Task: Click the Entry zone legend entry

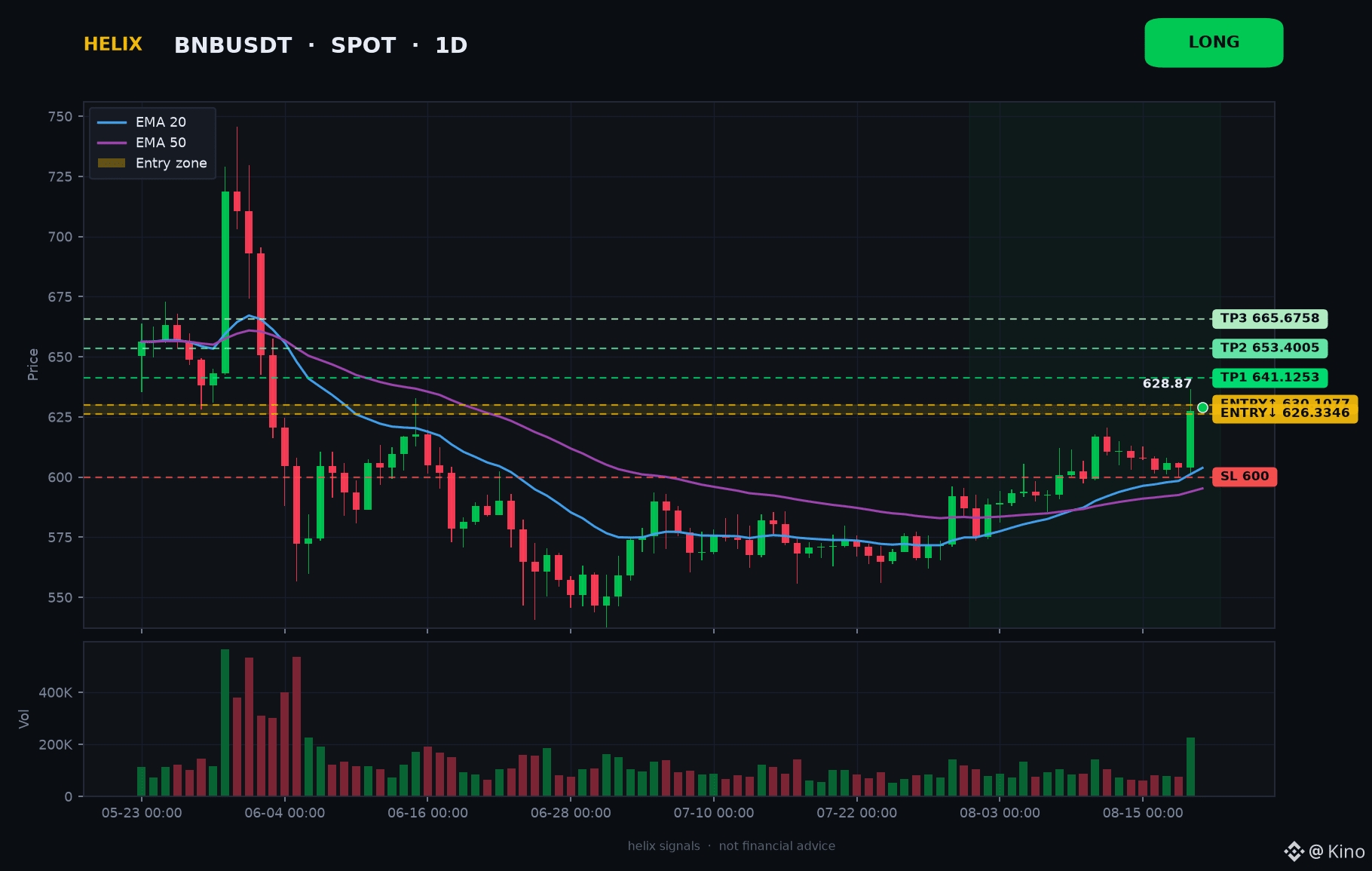Action: click(x=152, y=163)
